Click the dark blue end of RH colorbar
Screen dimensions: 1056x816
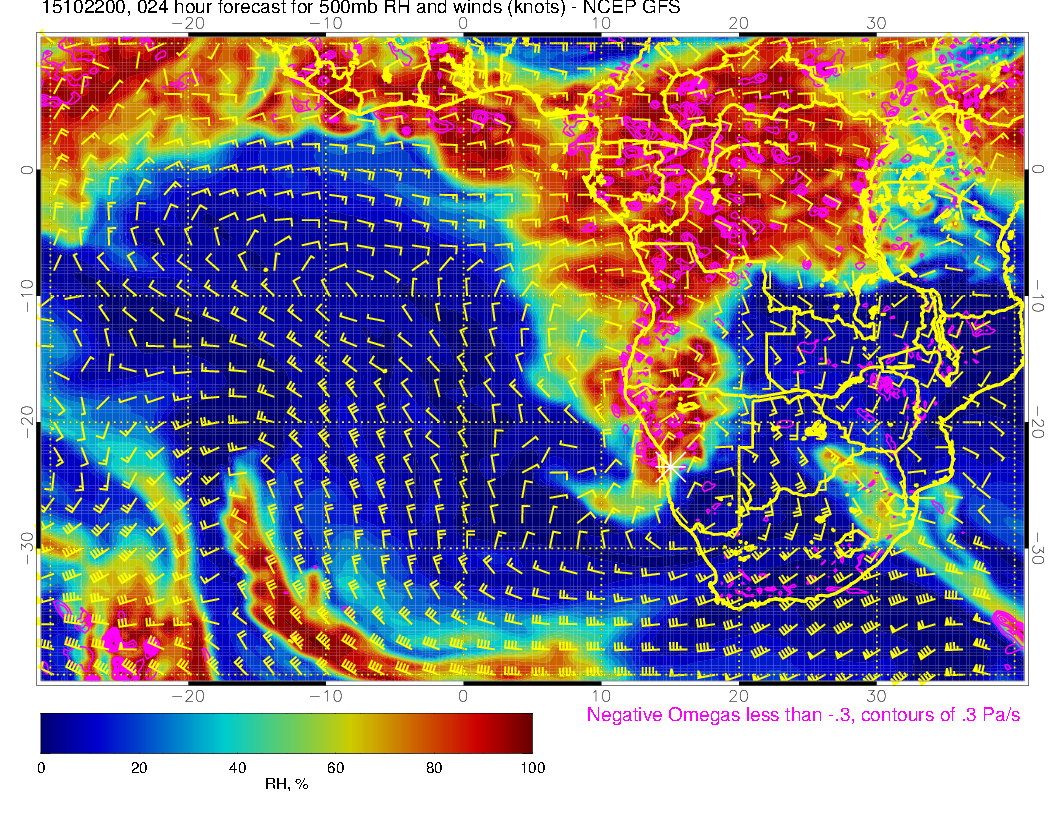[50, 733]
